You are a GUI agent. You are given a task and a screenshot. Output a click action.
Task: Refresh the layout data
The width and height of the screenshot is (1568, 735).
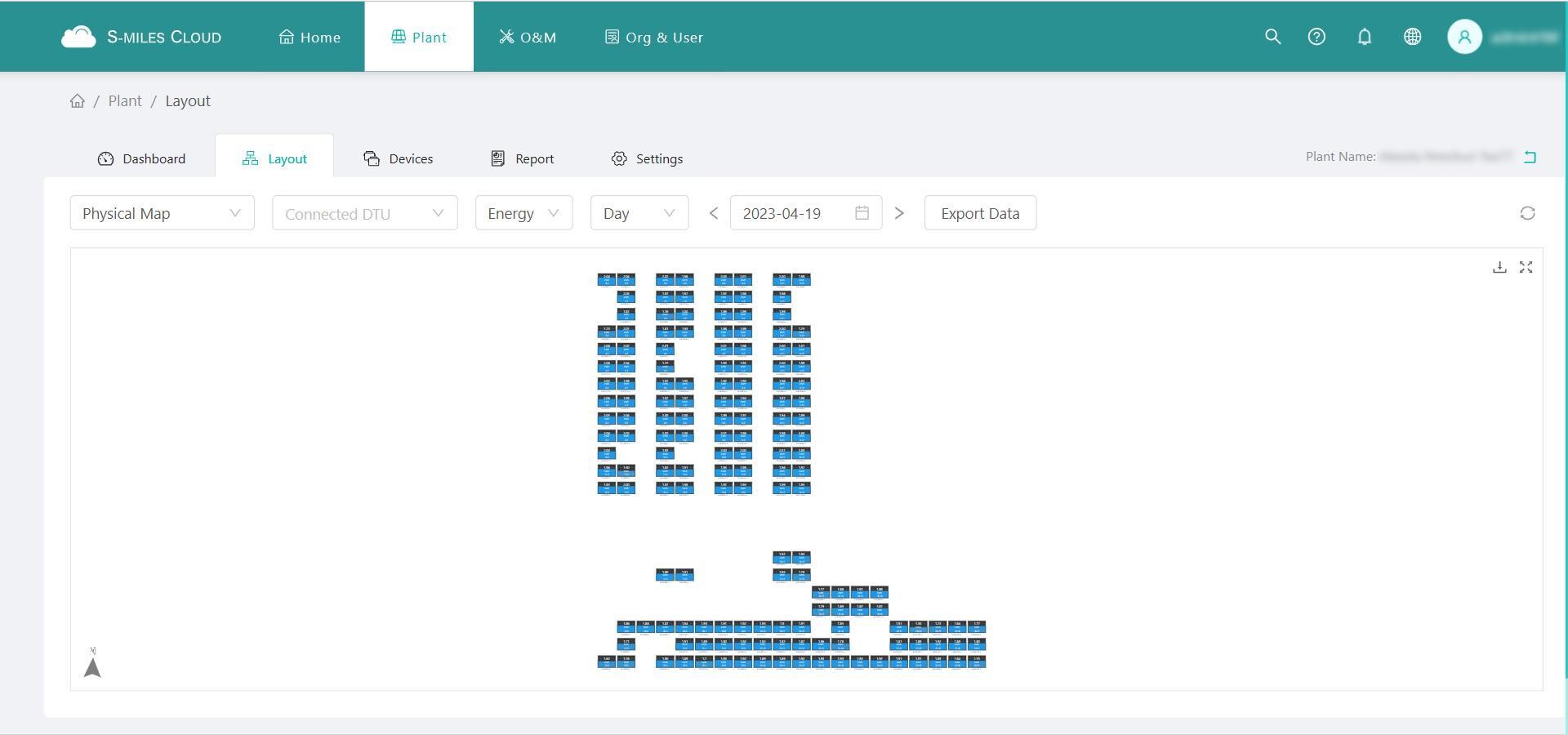[x=1527, y=213]
